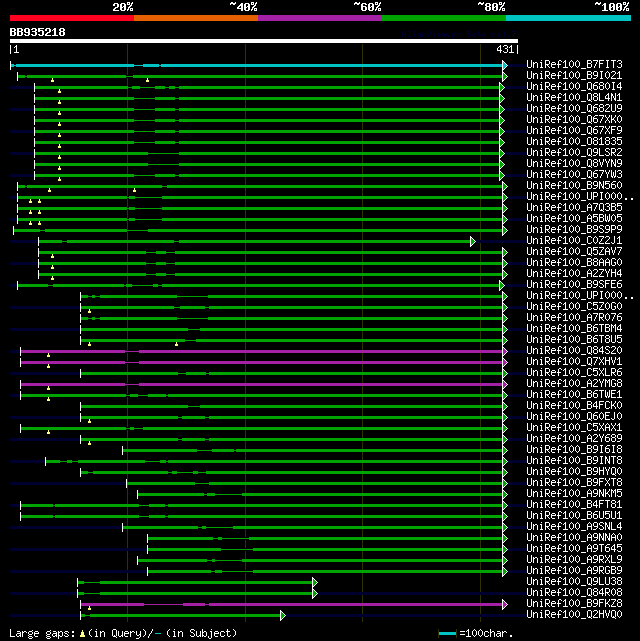Select the UniRef100_B6TBM4 label
Viewport: 640px width, 641px height.
click(574, 328)
